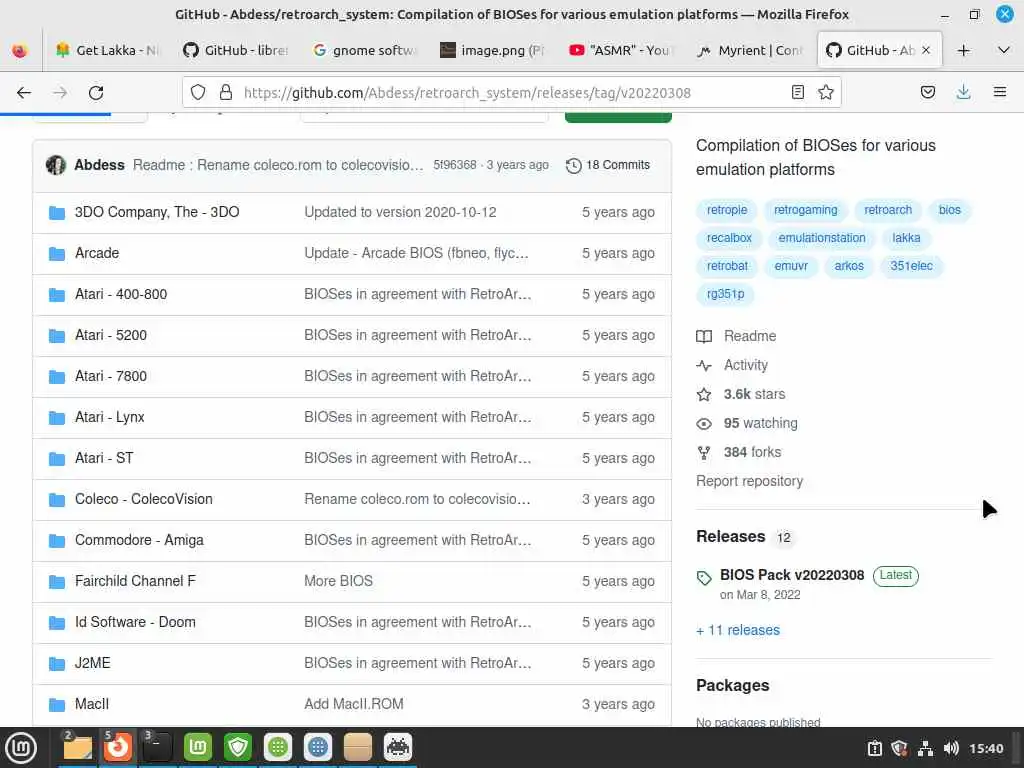This screenshot has height=768, width=1024.
Task: Open the Atari - ST folder
Action: (x=104, y=458)
